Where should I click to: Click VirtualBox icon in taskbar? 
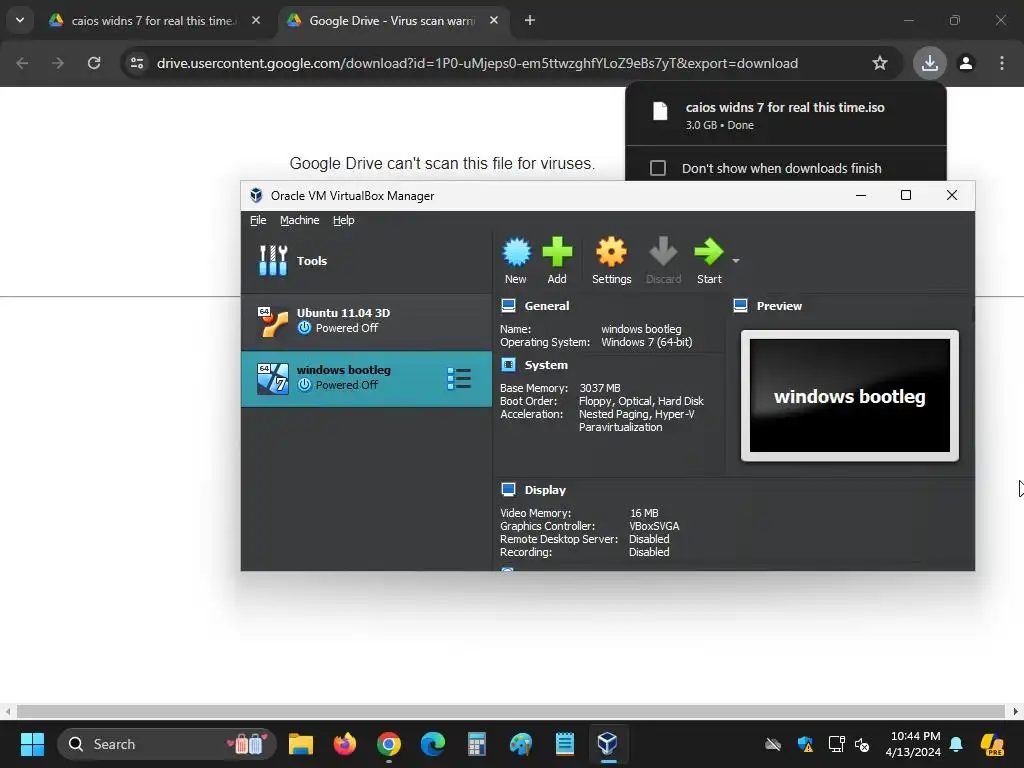(608, 744)
